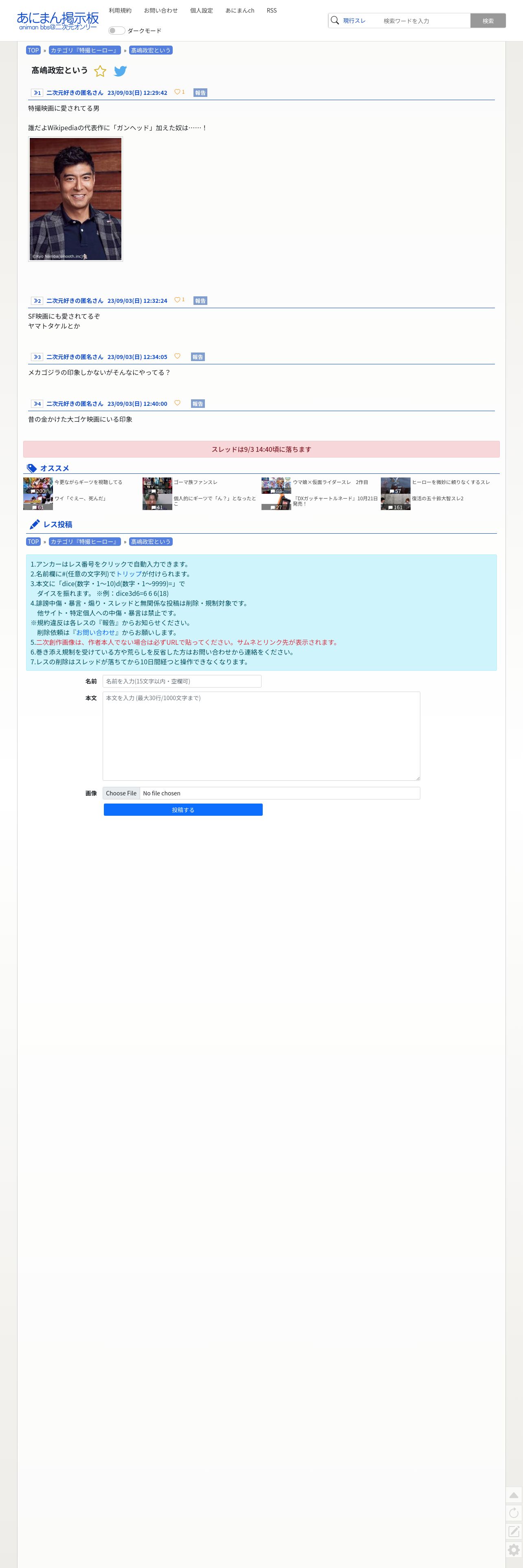Viewport: 523px width, 1568px height.
Task: Open 利用規約 in the top menu
Action: tap(120, 10)
